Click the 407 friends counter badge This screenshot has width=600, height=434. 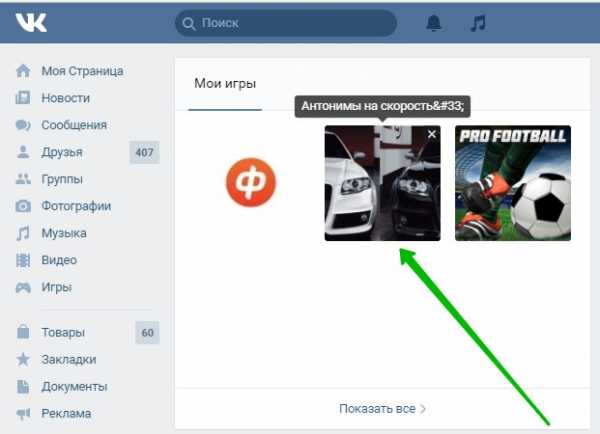pyautogui.click(x=144, y=152)
